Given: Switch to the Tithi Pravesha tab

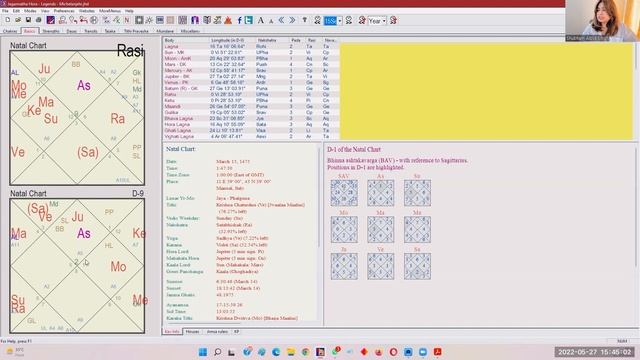Looking at the screenshot, I should 136,31.
